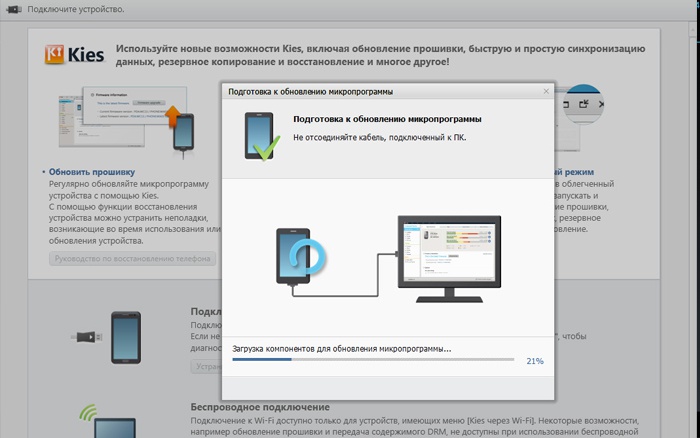Click the 21% progress percentage label

(535, 361)
